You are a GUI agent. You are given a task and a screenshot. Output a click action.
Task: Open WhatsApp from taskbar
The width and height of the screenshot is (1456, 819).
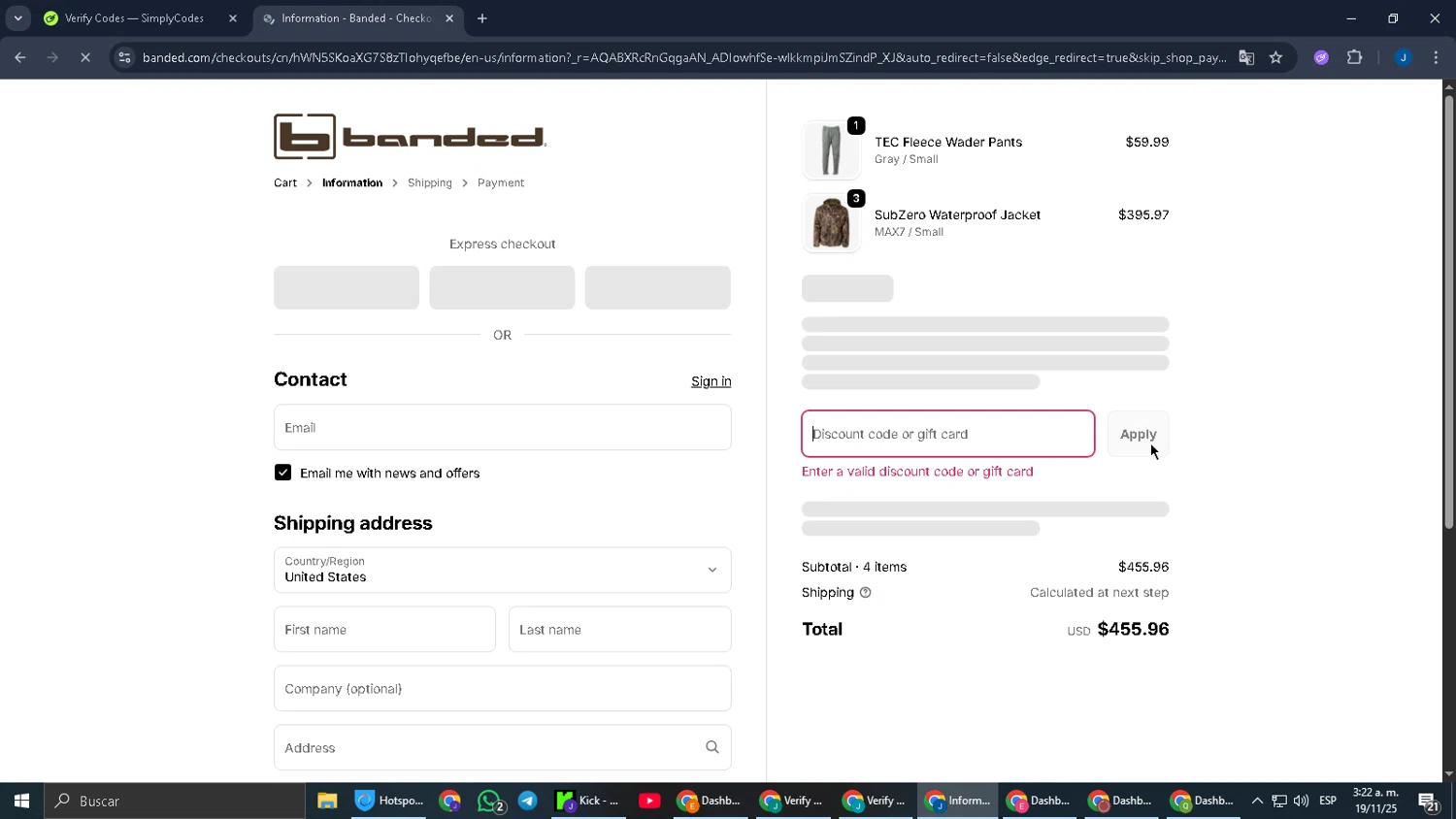(491, 801)
